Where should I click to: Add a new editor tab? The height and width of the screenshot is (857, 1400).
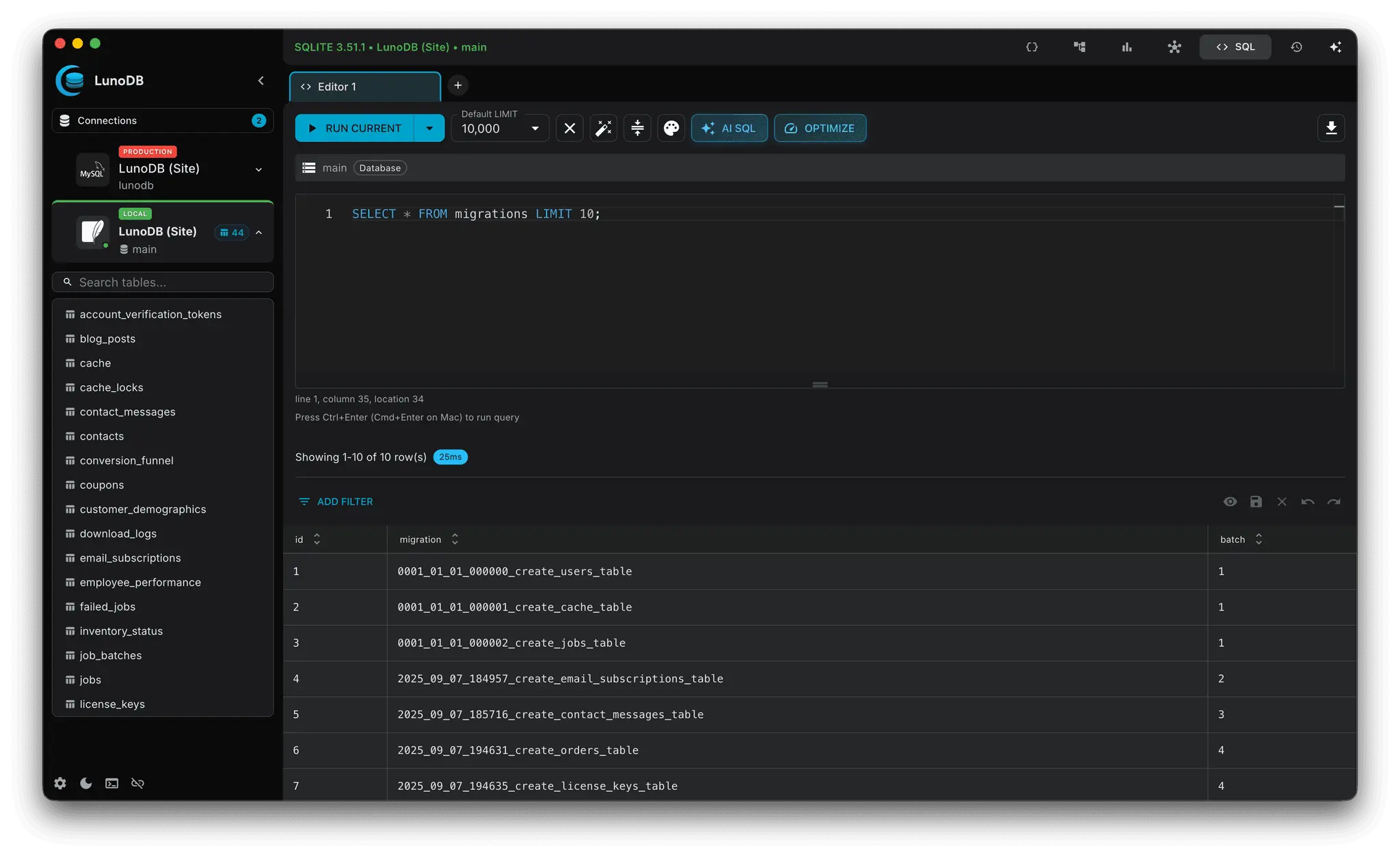(458, 85)
